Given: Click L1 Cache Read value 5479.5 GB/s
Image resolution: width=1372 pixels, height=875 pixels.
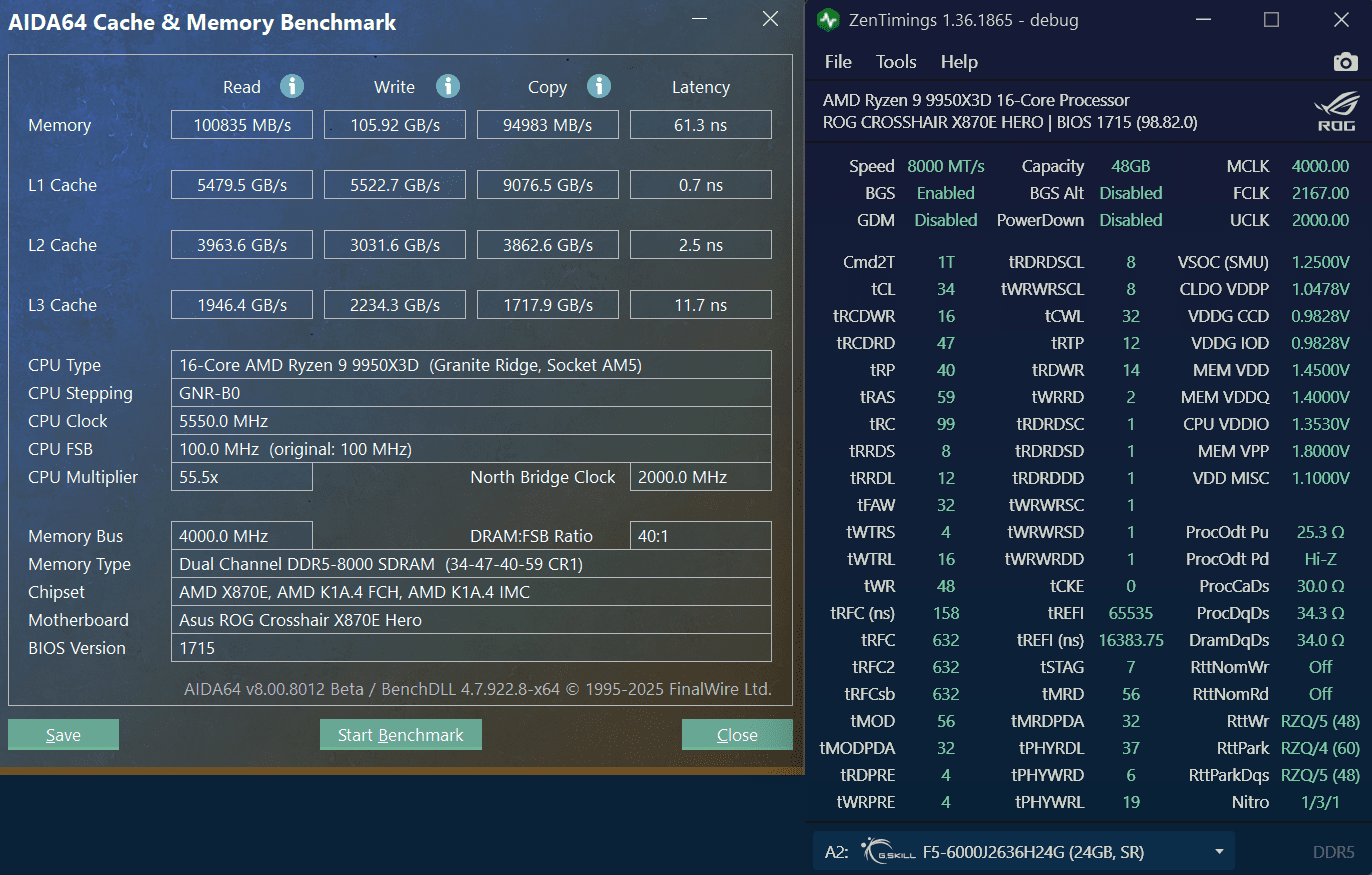Looking at the screenshot, I should click(241, 185).
